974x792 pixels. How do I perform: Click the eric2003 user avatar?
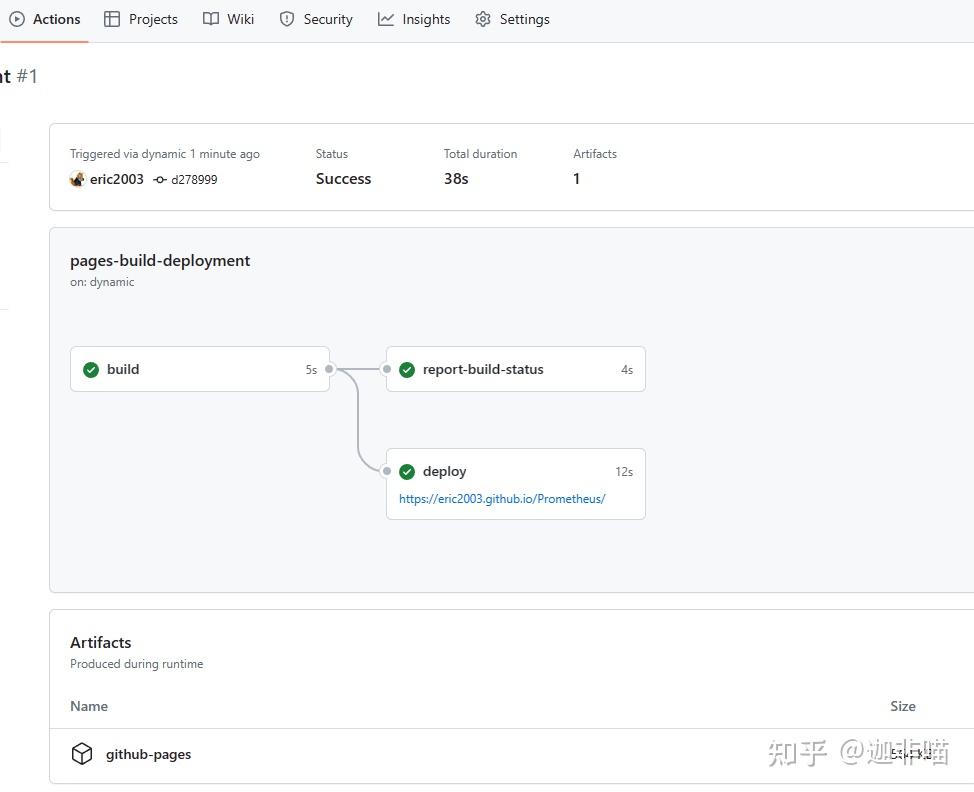tap(77, 179)
